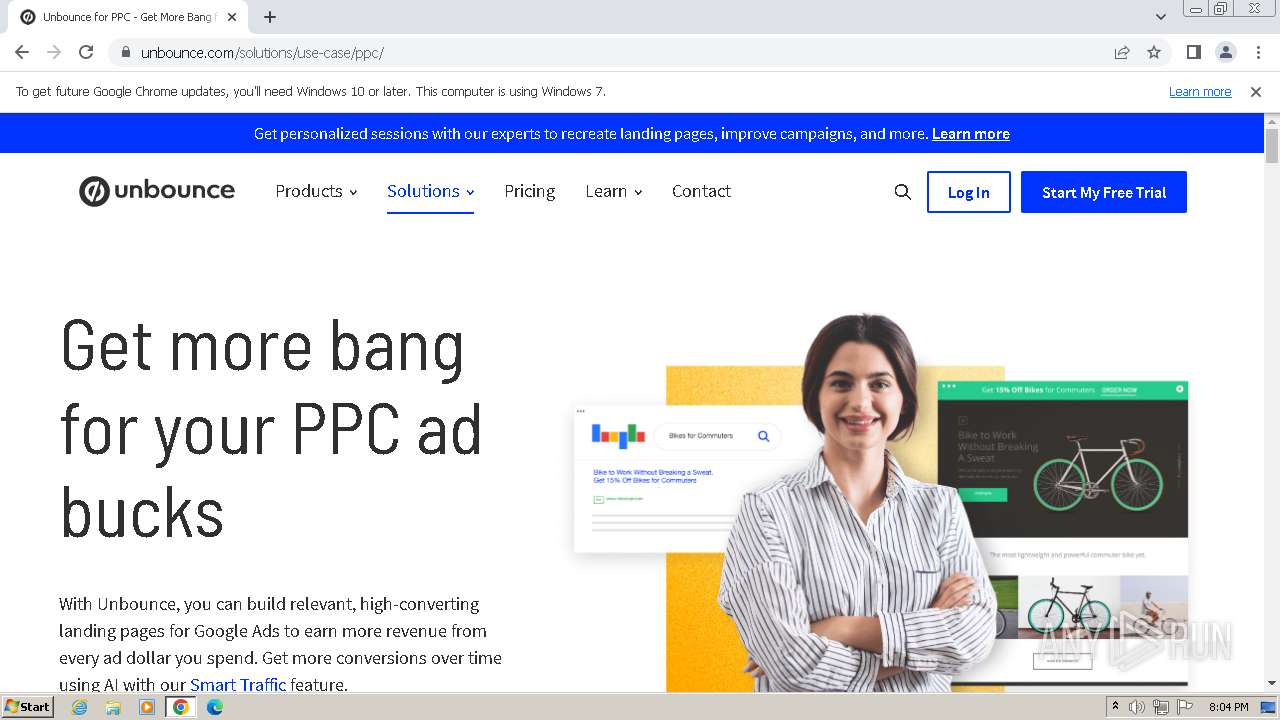
Task: Open the Smart Traffic link
Action: pos(238,685)
